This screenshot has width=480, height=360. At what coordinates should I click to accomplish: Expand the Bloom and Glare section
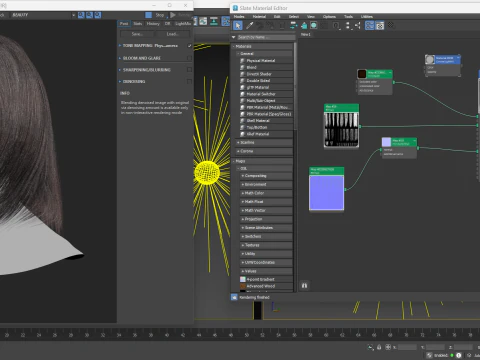[120, 58]
